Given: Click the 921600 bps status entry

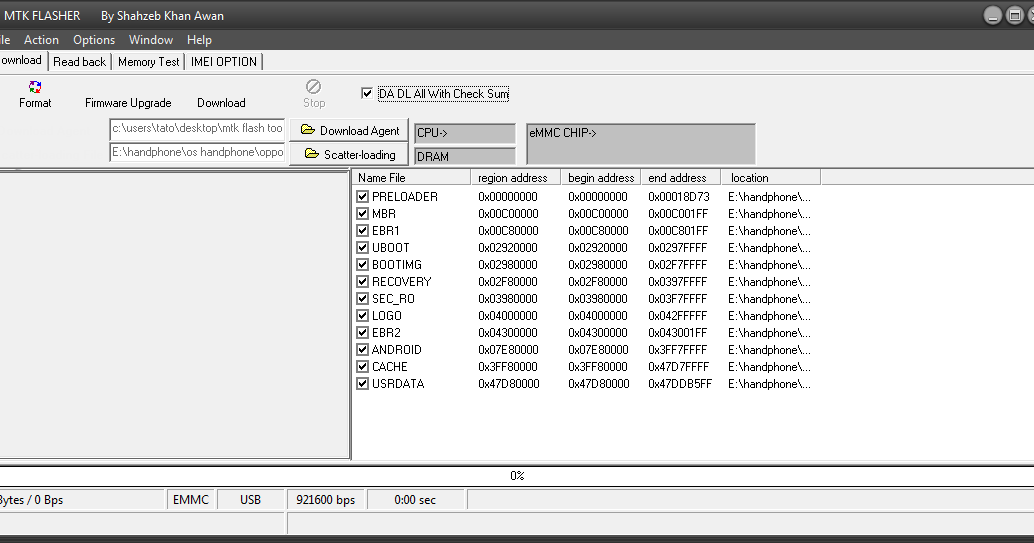Looking at the screenshot, I should point(326,499).
